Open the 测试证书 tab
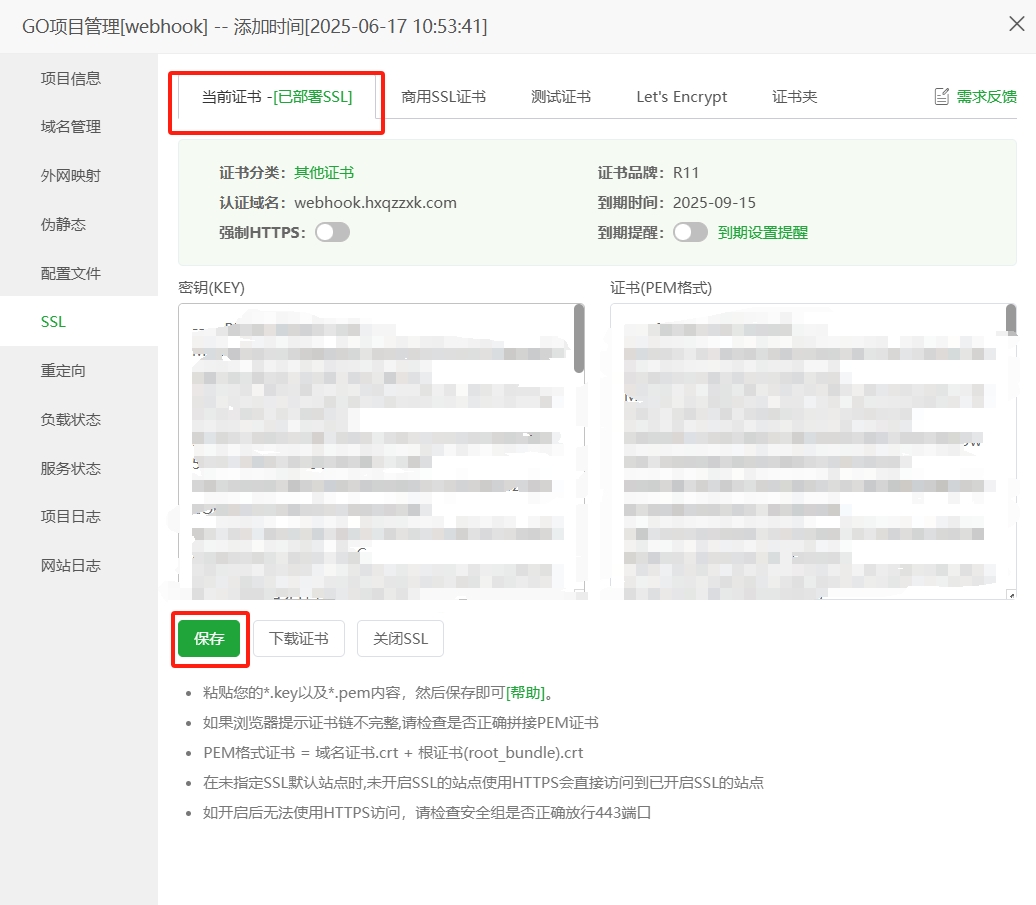Screen dimensions: 1036x905 point(561,96)
